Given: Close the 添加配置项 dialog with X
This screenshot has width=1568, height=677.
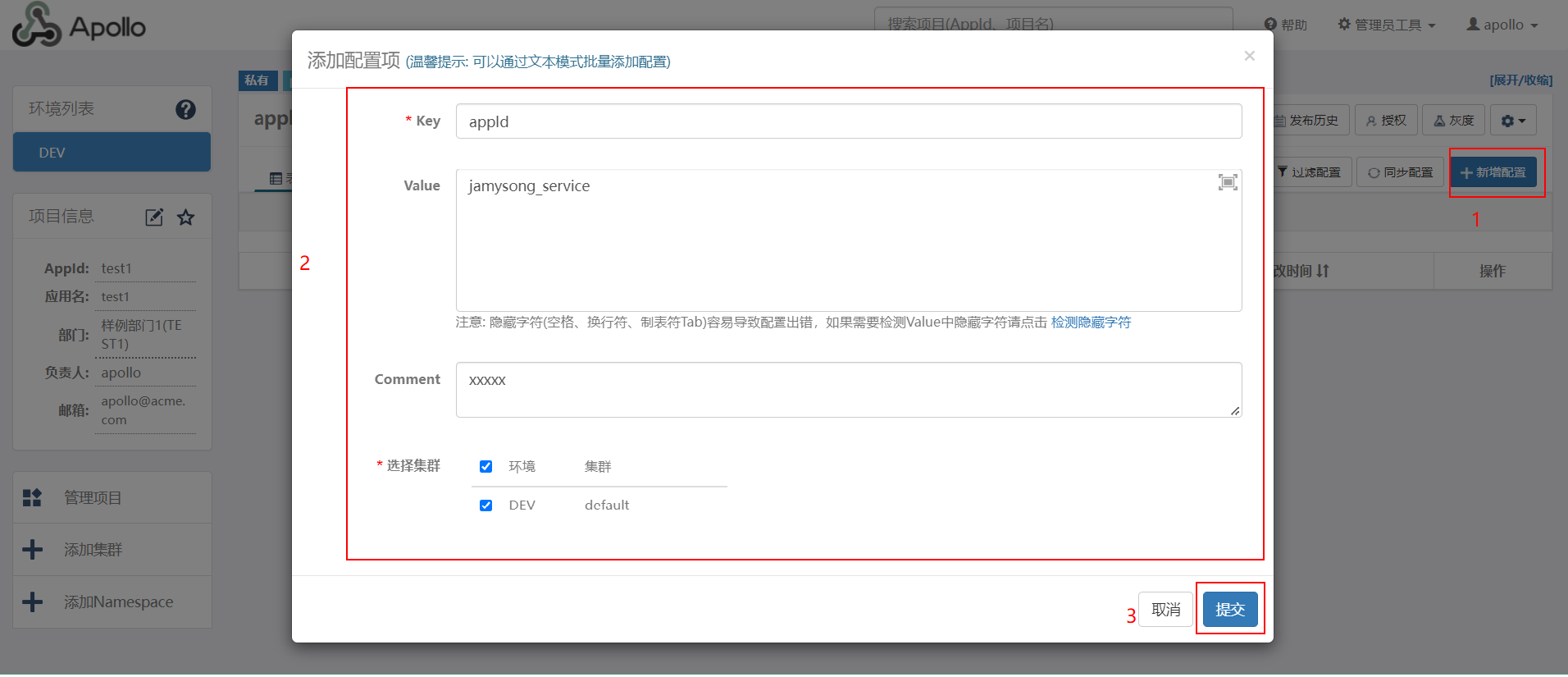Looking at the screenshot, I should pos(1249,56).
